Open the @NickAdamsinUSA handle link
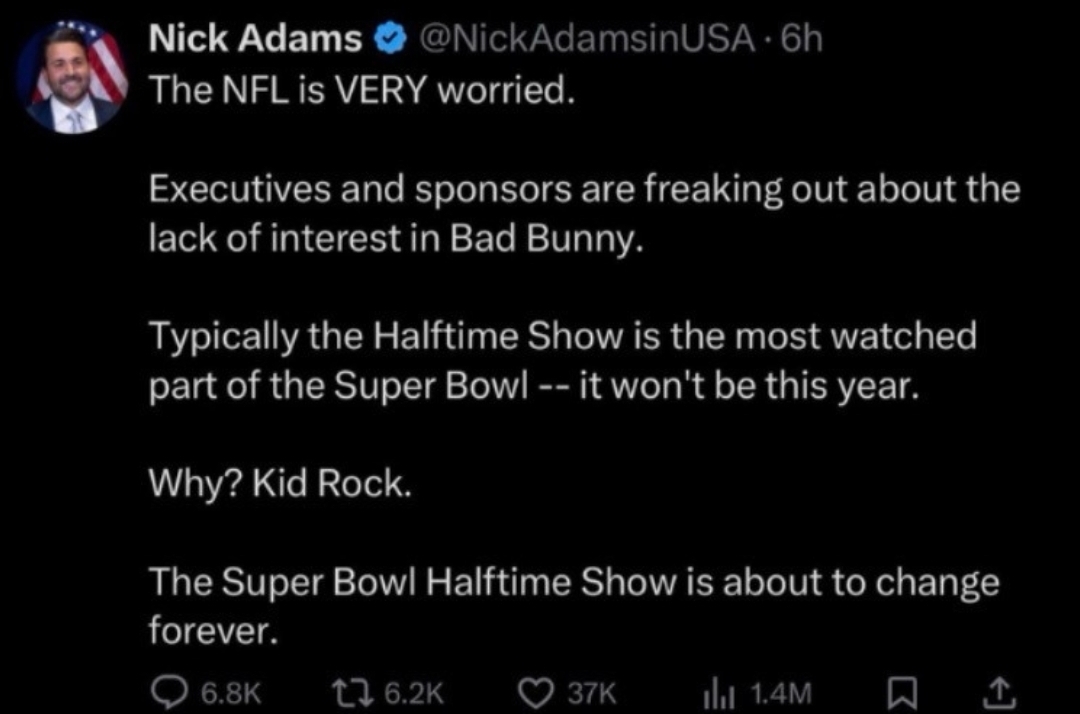 [577, 41]
